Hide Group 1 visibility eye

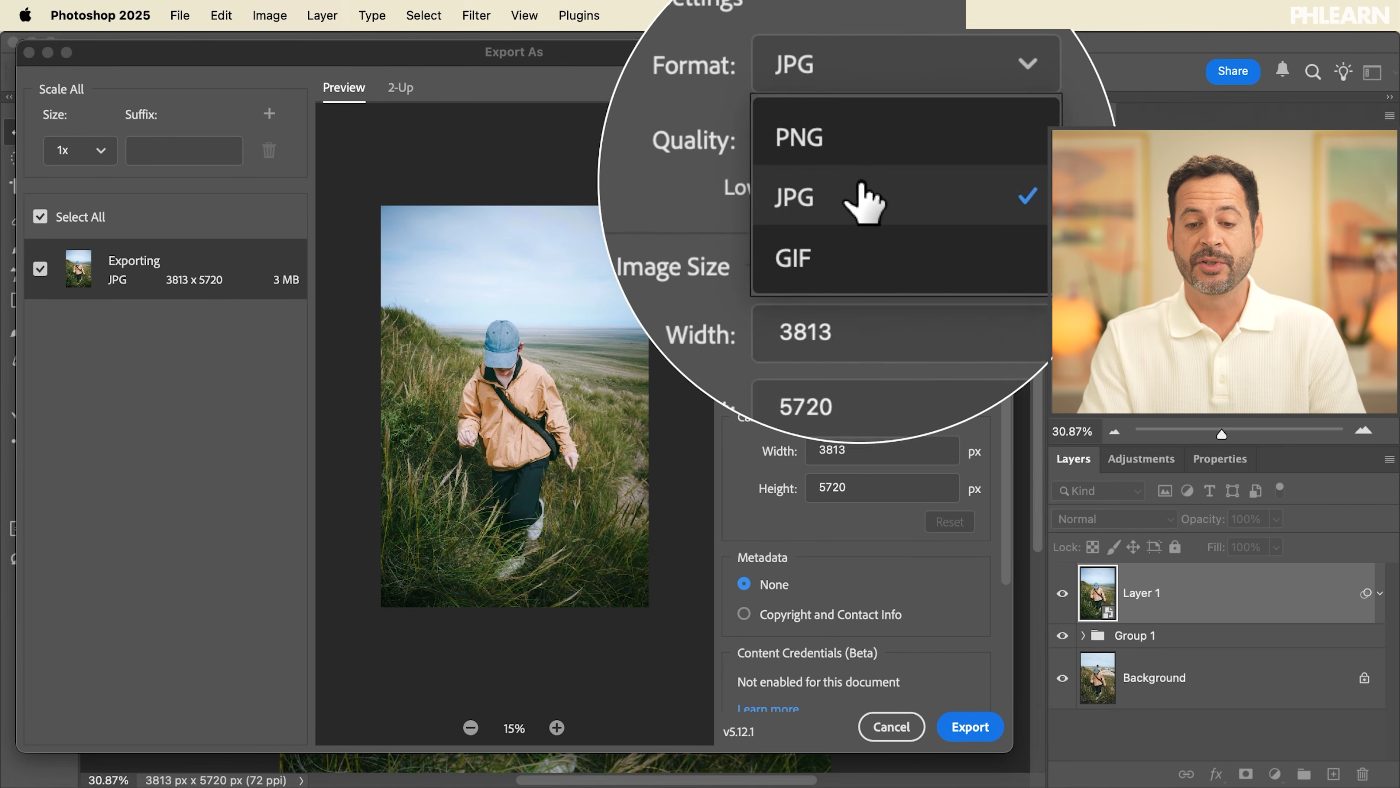(x=1063, y=636)
